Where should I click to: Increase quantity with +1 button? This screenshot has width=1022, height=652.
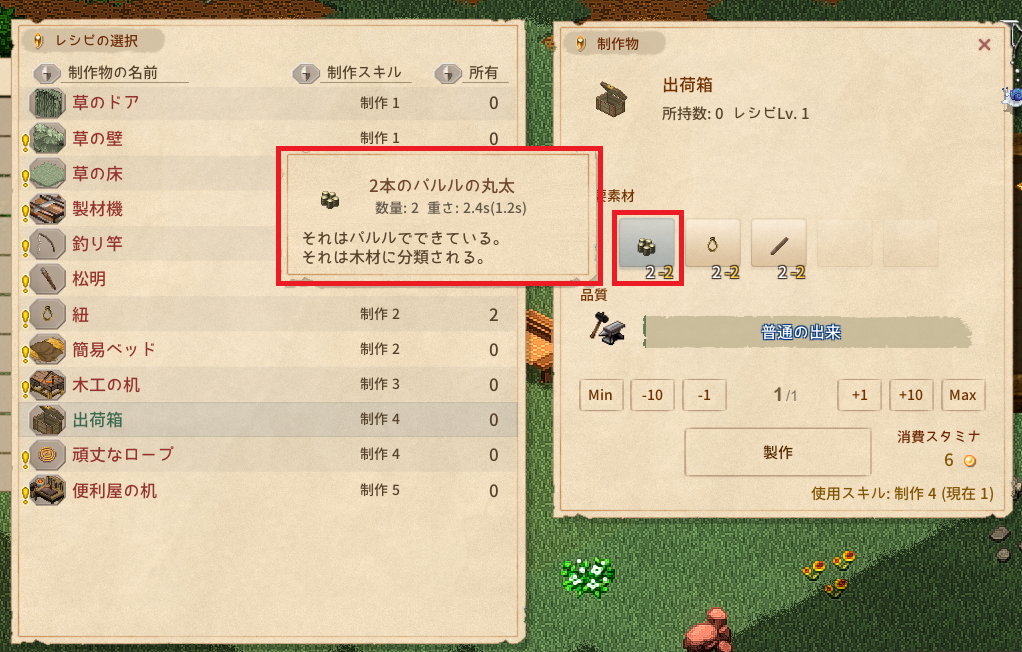[859, 395]
